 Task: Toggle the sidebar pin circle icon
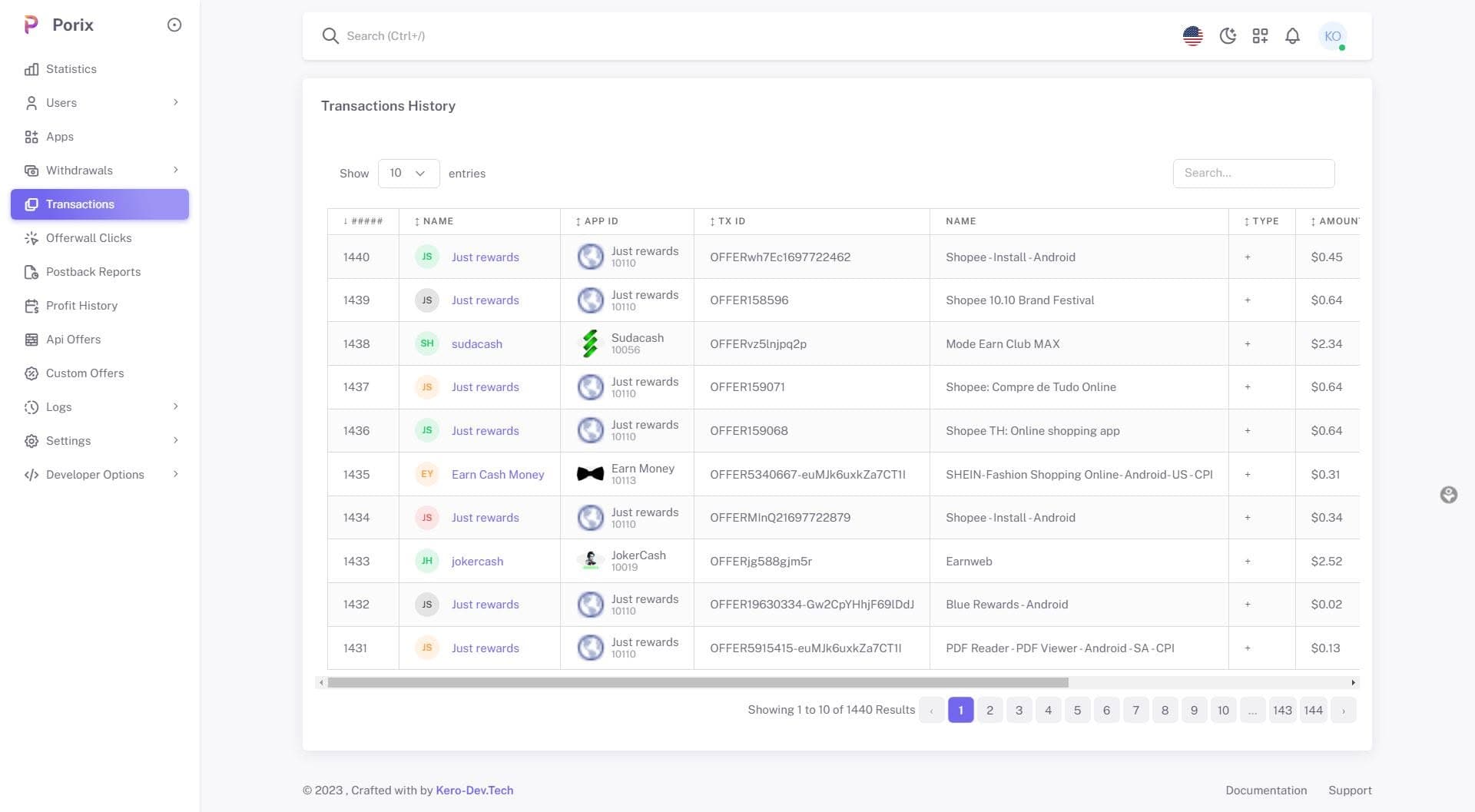174,25
